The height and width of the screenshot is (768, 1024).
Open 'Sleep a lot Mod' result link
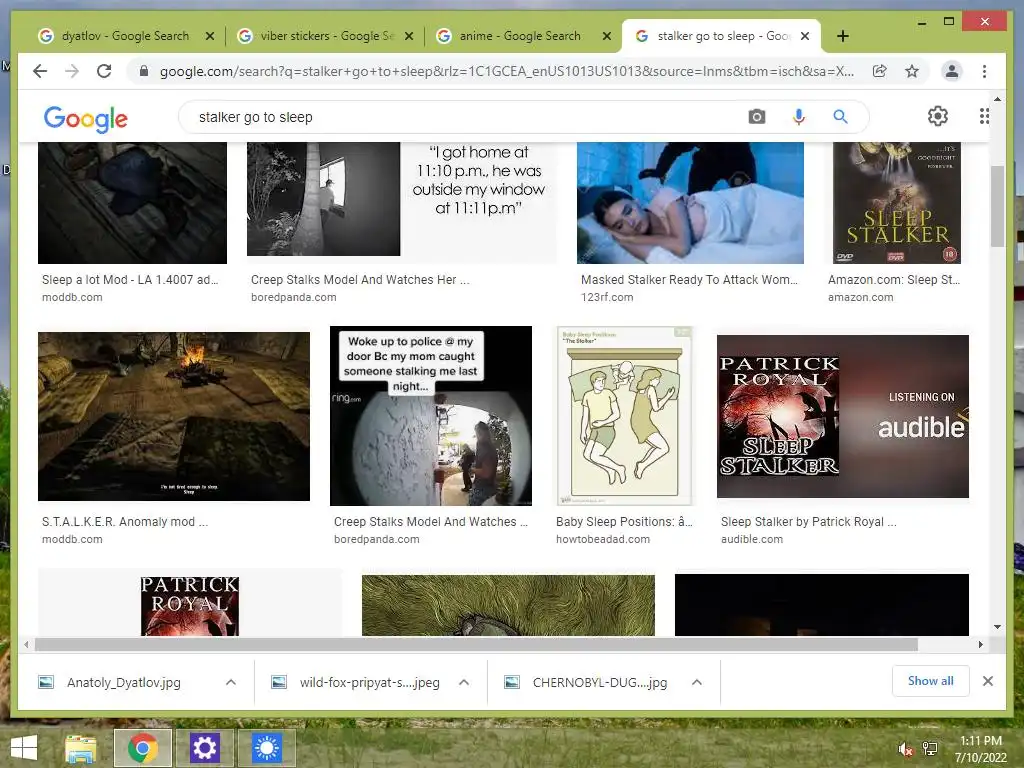(x=130, y=280)
